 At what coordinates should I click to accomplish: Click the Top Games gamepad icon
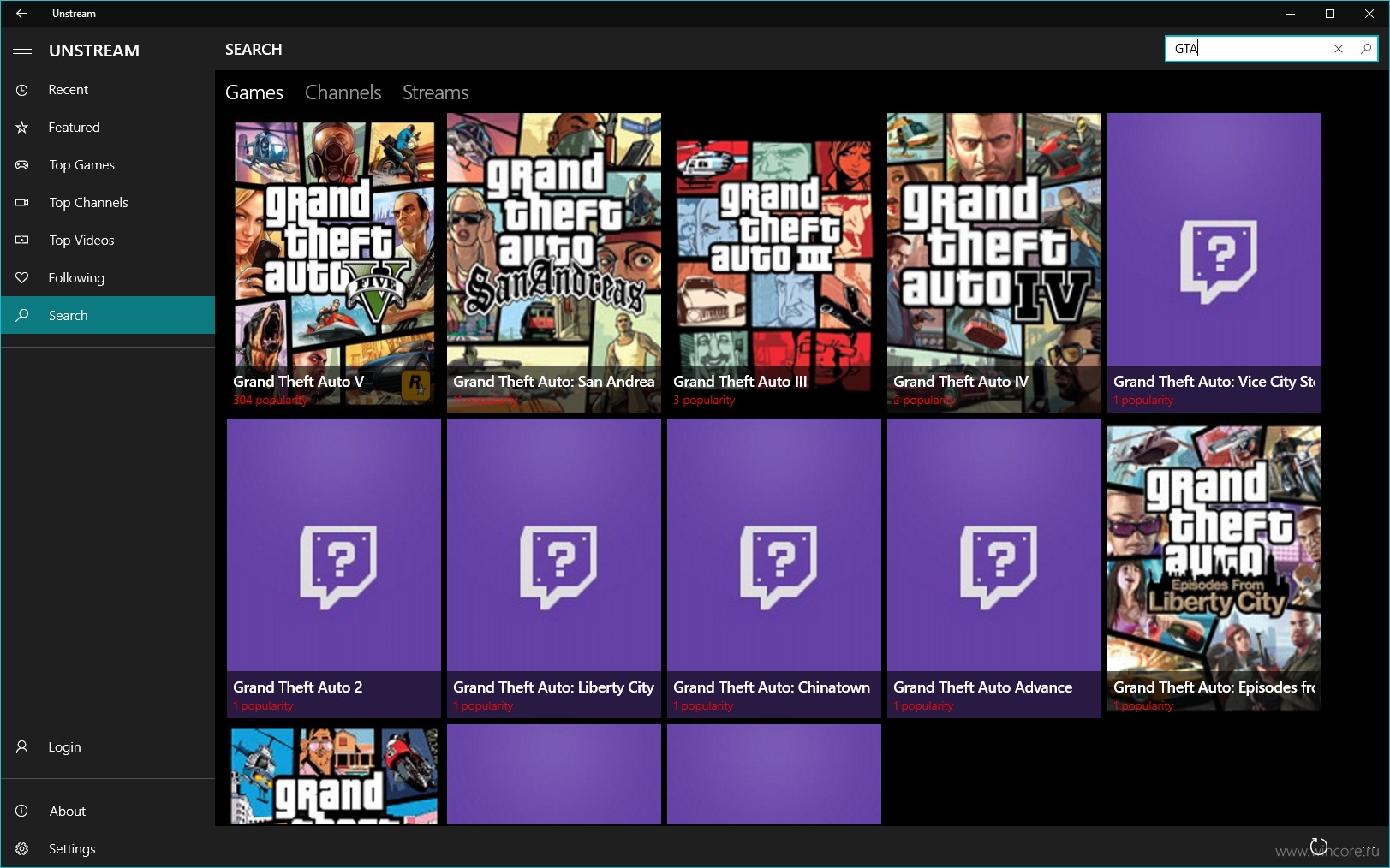(22, 165)
